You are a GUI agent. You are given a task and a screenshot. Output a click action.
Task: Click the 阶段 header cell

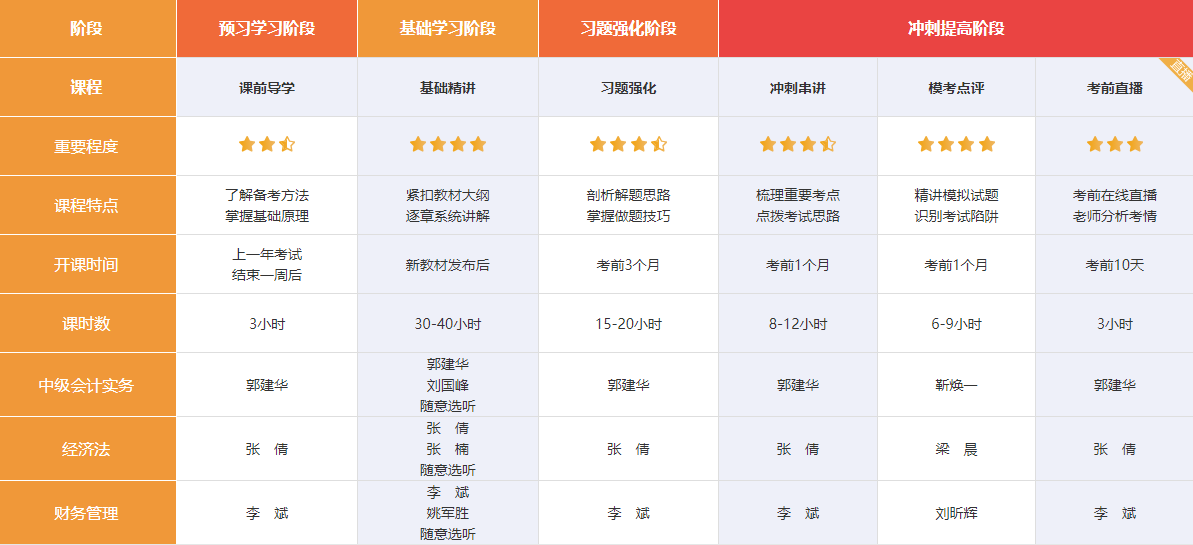(x=87, y=29)
